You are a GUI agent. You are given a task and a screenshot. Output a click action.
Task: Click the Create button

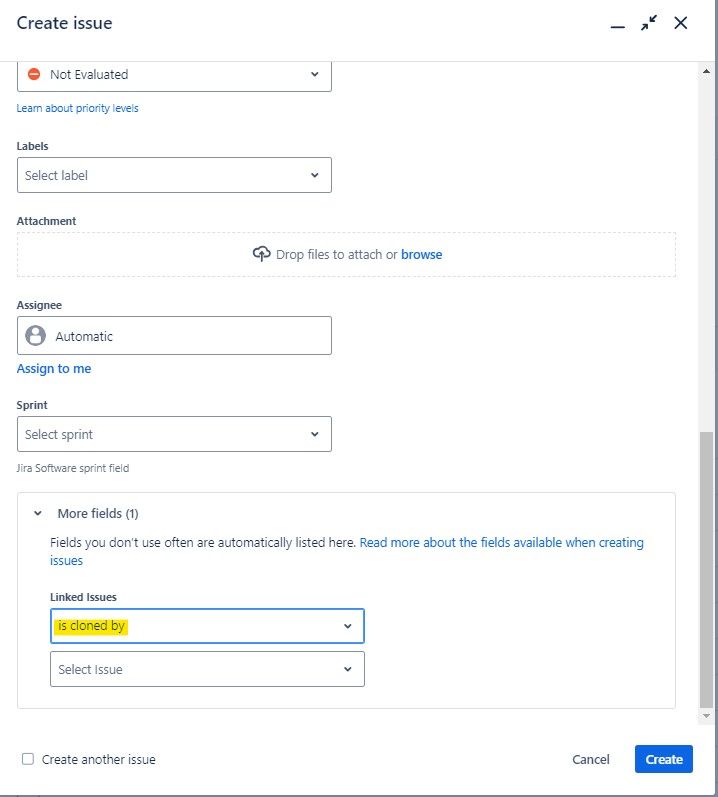click(x=664, y=759)
